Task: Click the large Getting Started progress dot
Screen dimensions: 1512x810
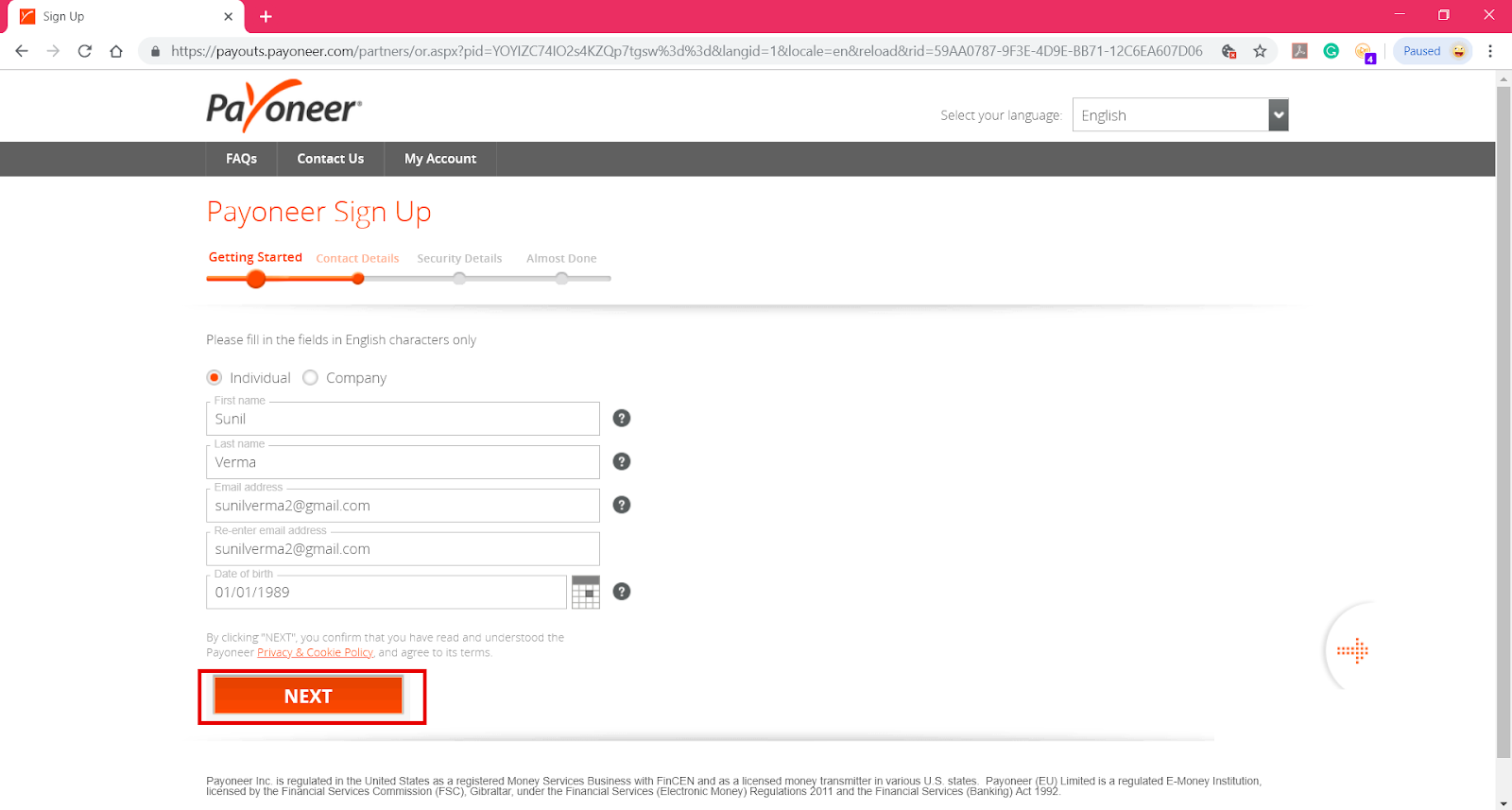Action: pyautogui.click(x=256, y=279)
